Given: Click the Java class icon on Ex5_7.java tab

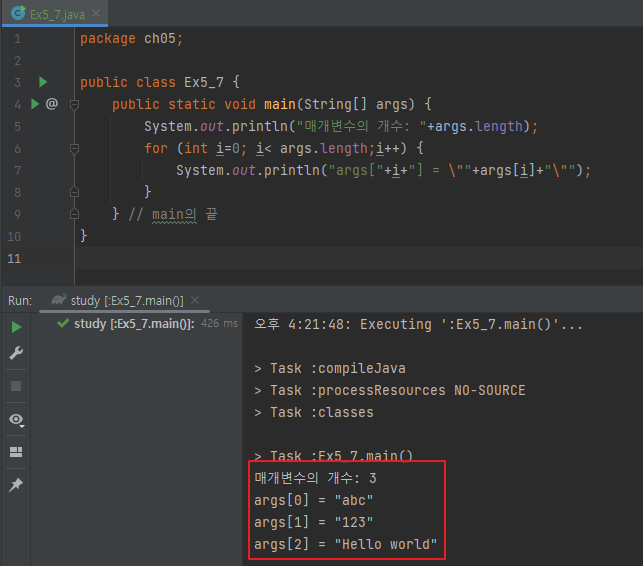Looking at the screenshot, I should coord(18,13).
